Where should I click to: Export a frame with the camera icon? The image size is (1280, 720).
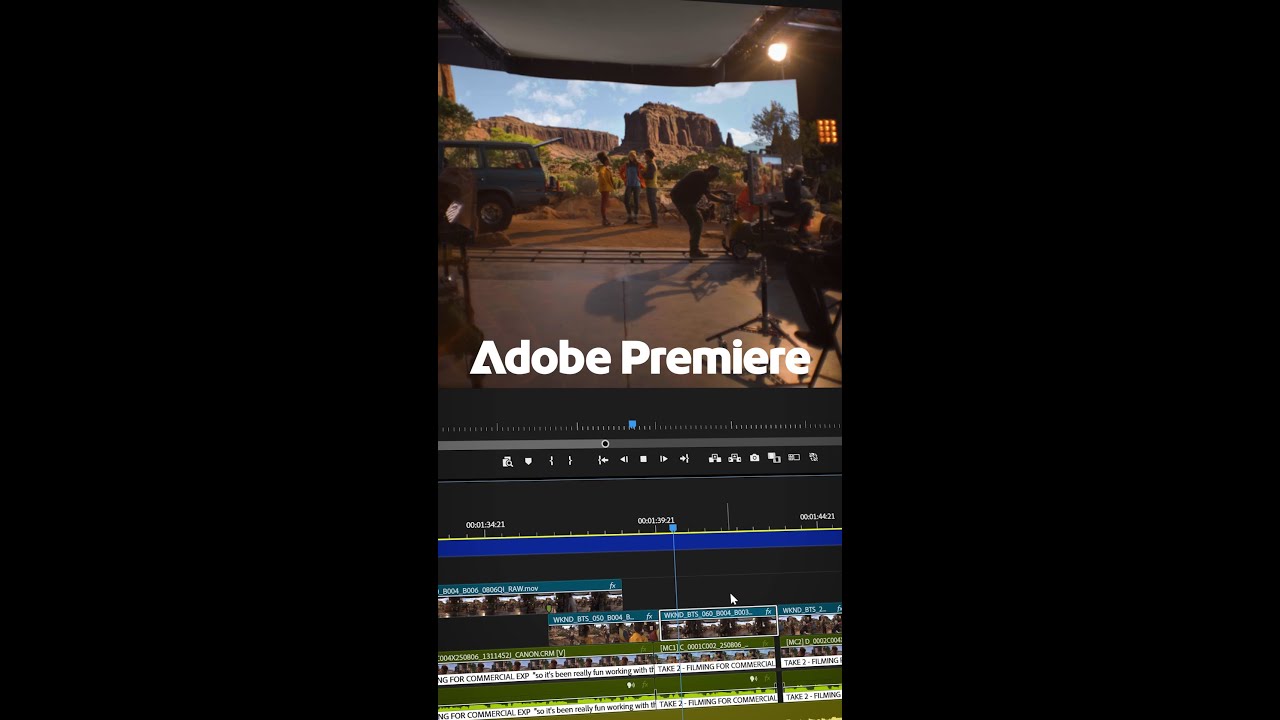pyautogui.click(x=755, y=459)
